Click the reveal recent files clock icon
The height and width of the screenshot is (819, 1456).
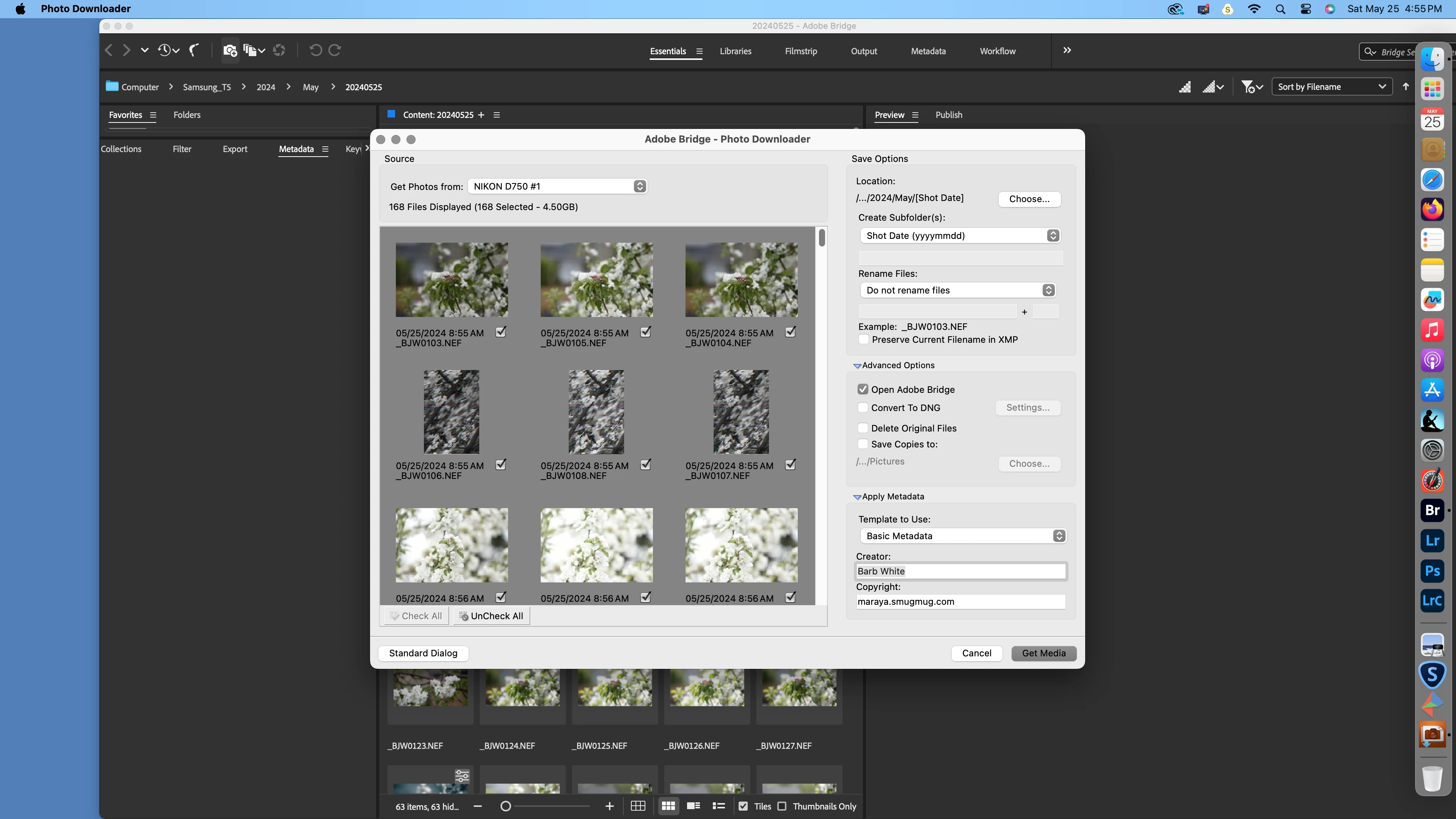tap(165, 50)
